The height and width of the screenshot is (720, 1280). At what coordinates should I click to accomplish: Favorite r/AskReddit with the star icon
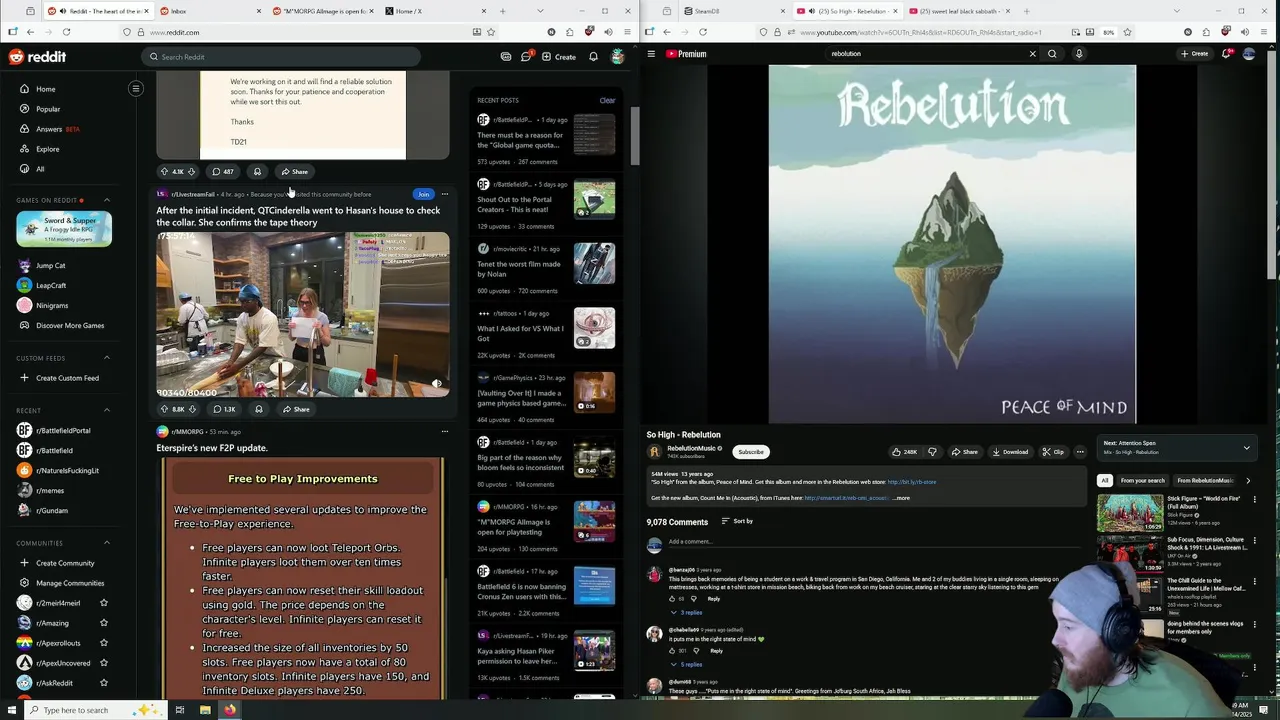point(104,683)
